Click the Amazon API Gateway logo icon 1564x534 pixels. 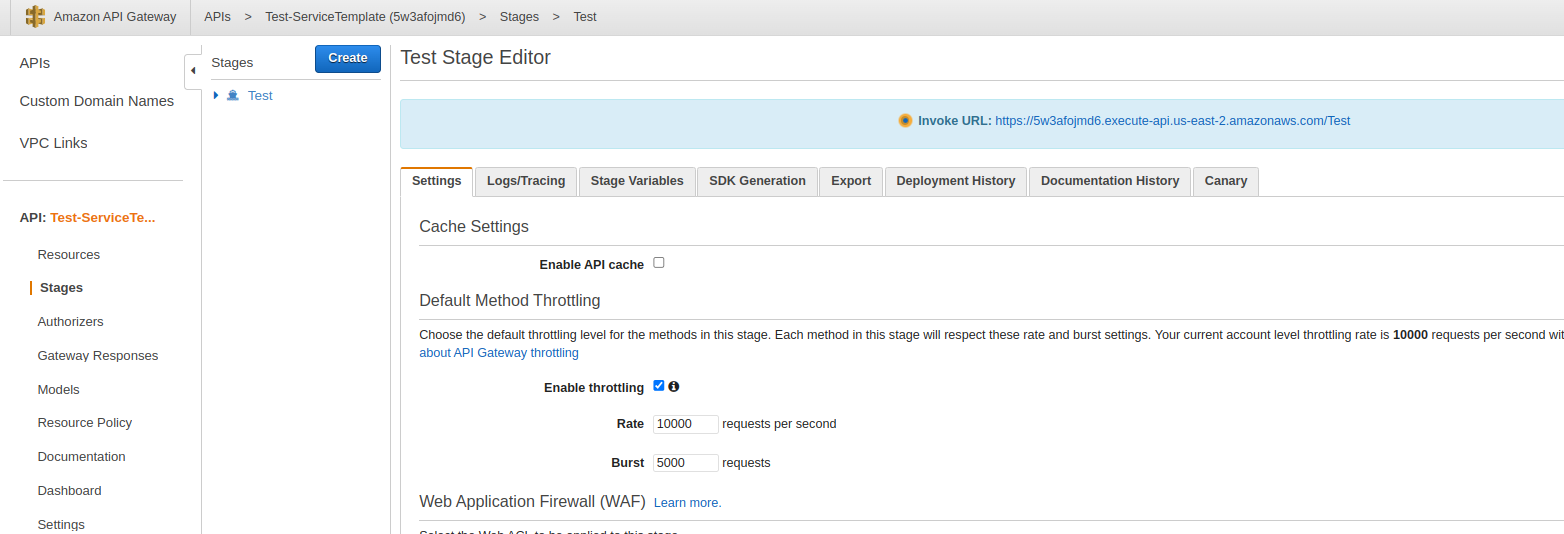point(35,17)
